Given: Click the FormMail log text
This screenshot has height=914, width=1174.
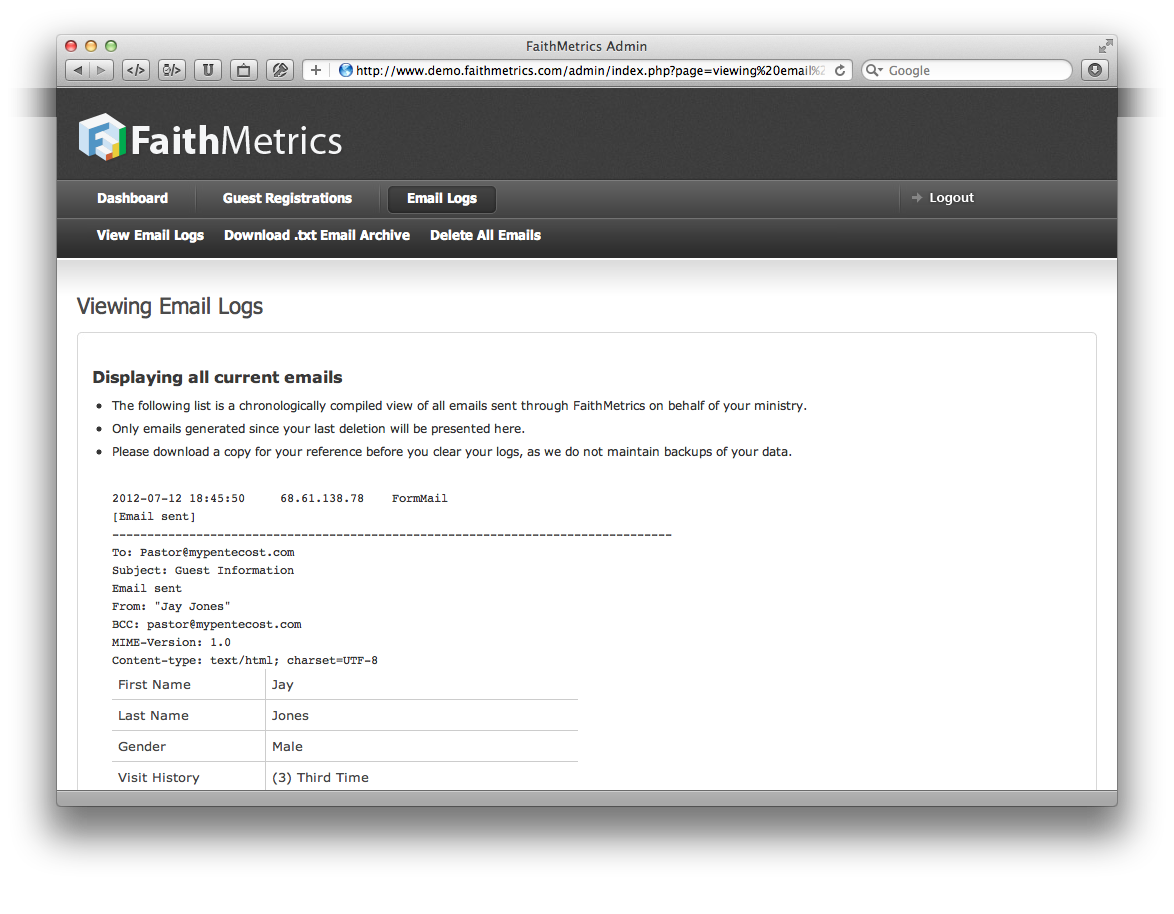Looking at the screenshot, I should pos(419,499).
